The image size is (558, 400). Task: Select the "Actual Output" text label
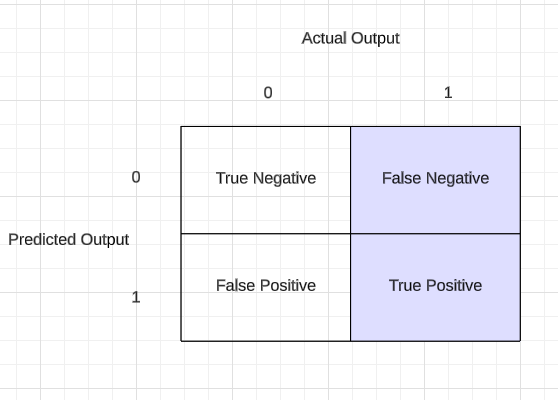[x=351, y=38]
